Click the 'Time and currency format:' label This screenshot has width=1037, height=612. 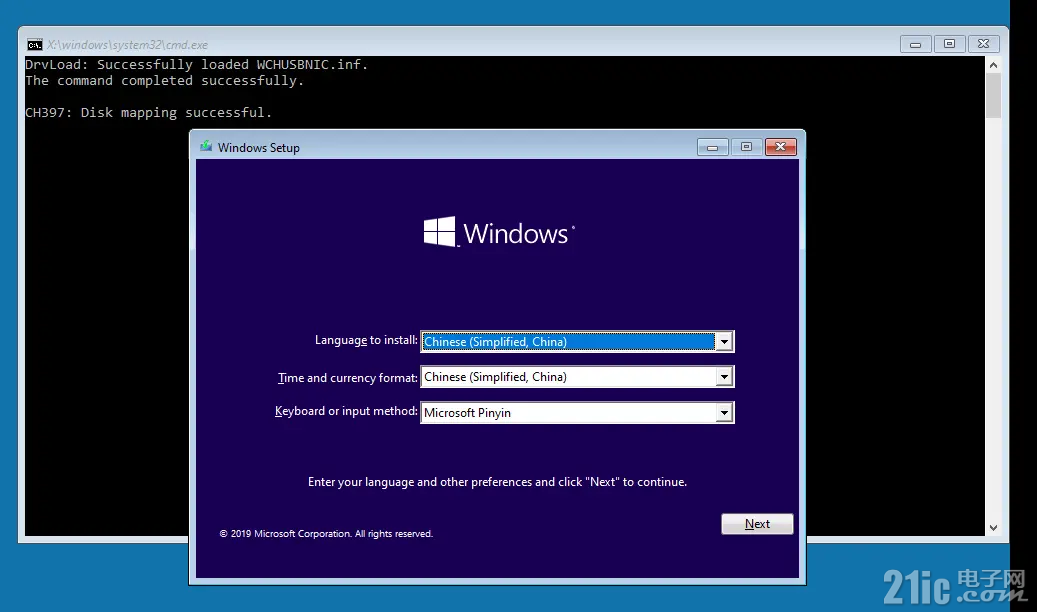[x=348, y=378]
